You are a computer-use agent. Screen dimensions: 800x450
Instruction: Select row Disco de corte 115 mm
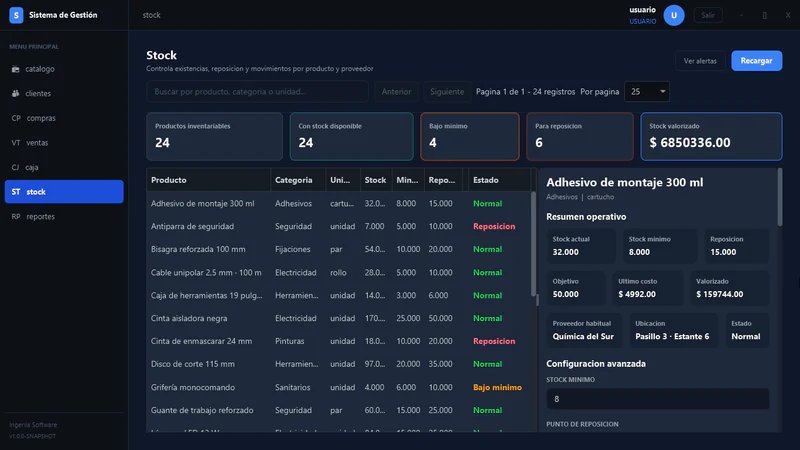click(x=339, y=364)
